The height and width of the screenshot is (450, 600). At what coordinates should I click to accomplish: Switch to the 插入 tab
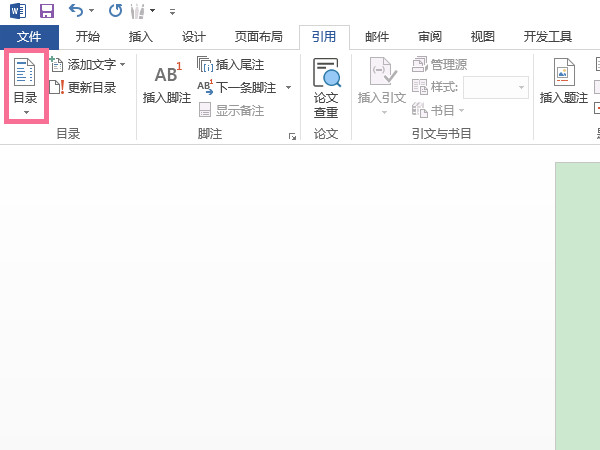(x=141, y=37)
